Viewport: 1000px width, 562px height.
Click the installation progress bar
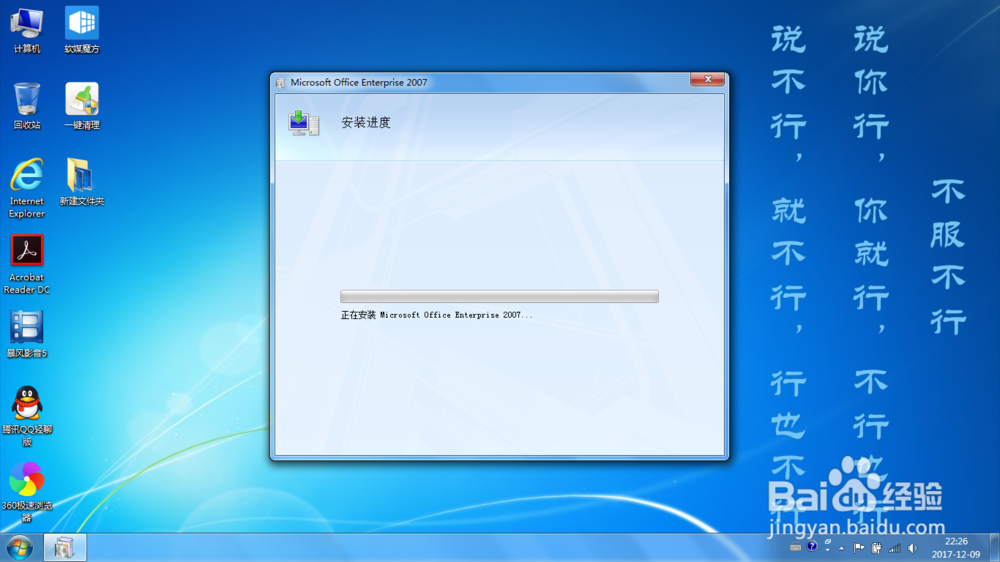(499, 296)
